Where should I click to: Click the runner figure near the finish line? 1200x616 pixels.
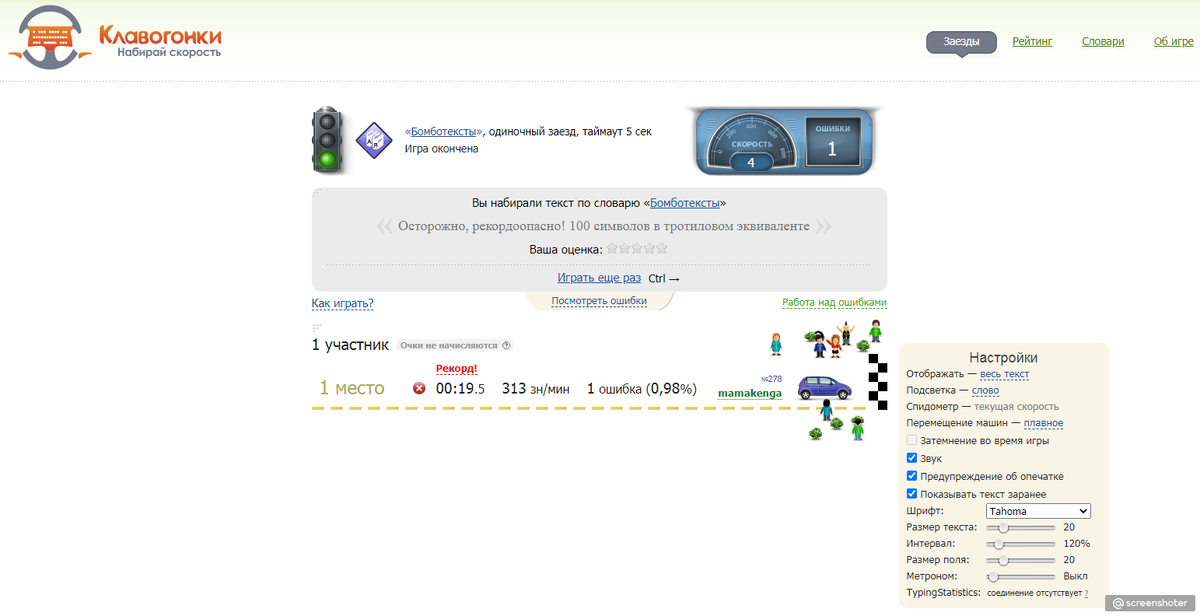pos(825,410)
